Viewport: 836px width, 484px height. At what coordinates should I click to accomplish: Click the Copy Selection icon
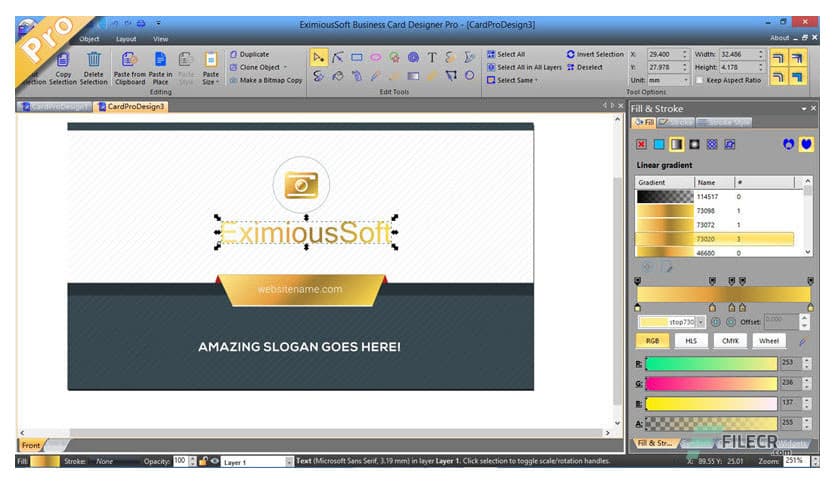click(x=63, y=60)
